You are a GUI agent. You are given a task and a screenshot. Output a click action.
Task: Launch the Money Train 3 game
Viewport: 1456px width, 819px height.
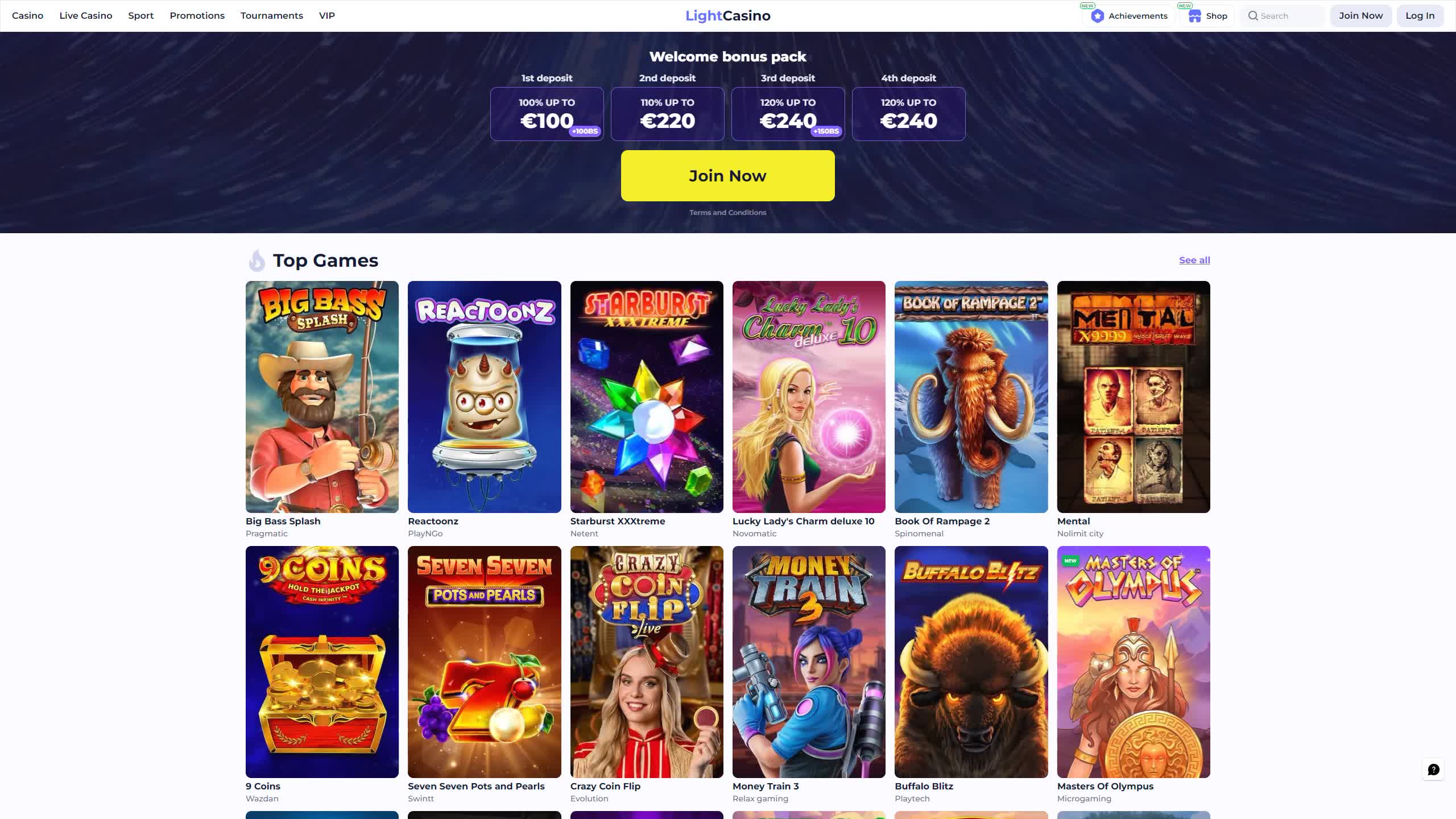(x=809, y=661)
